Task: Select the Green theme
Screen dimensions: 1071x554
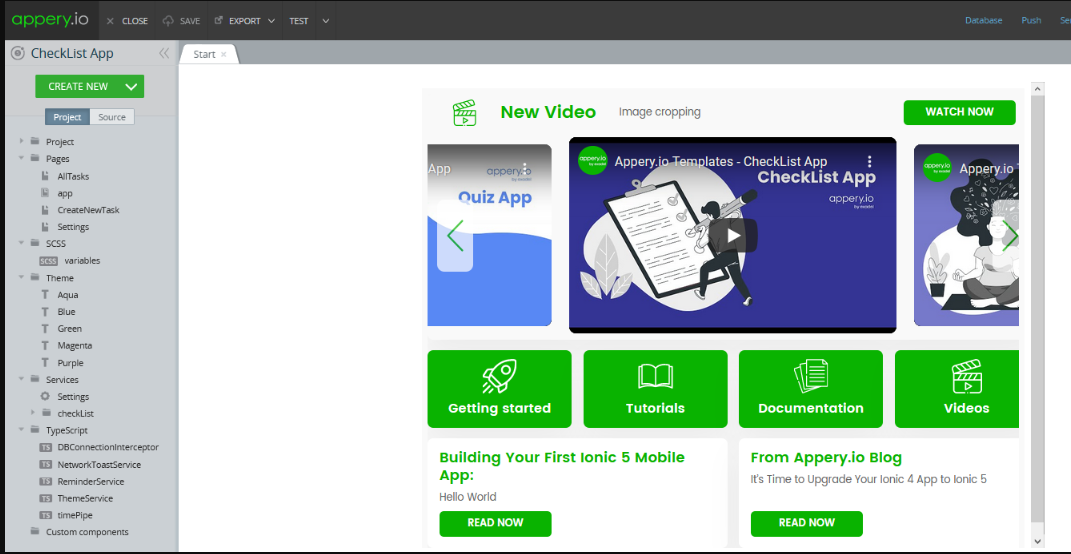Action: (x=69, y=329)
